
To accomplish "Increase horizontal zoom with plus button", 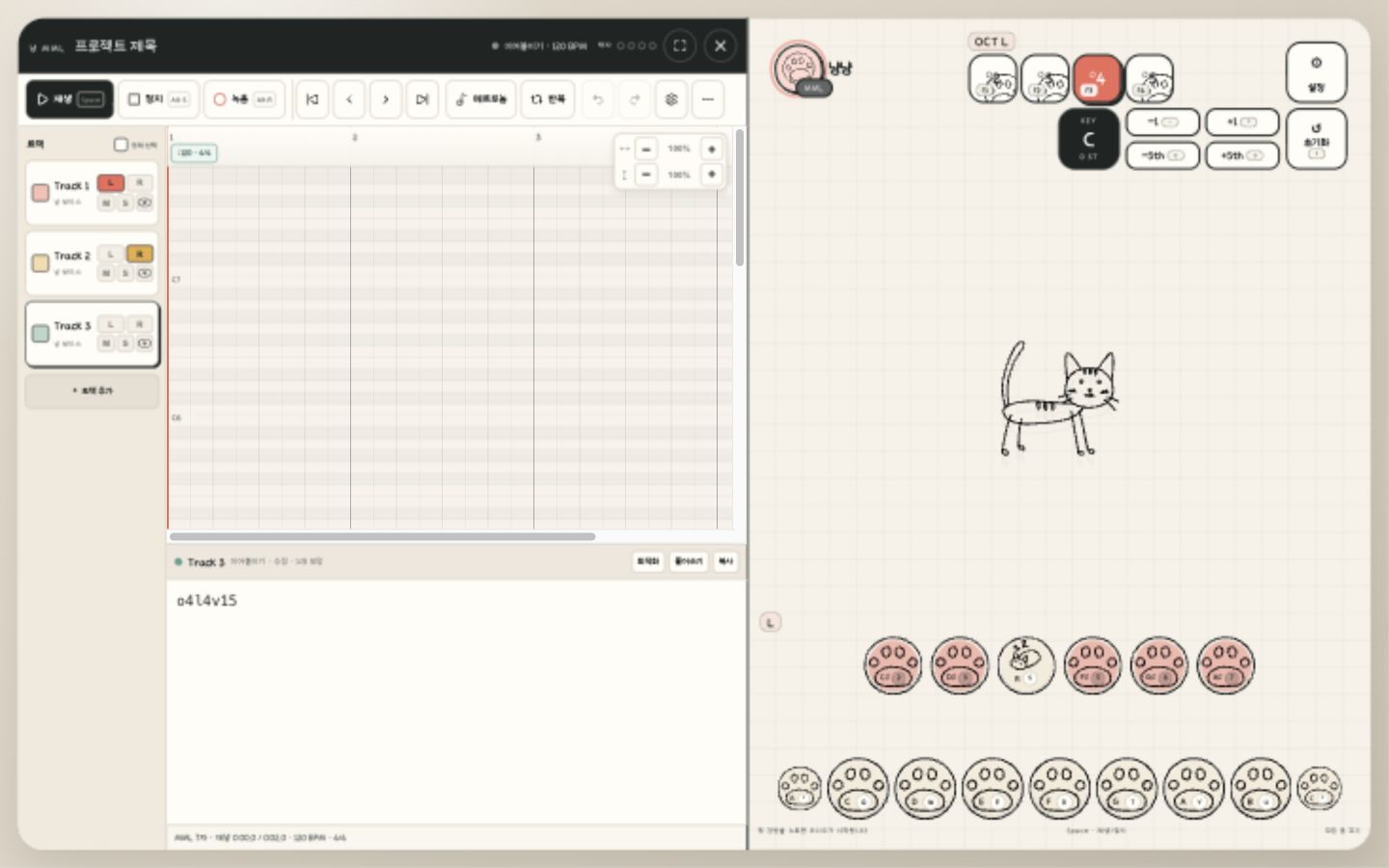I will [712, 149].
